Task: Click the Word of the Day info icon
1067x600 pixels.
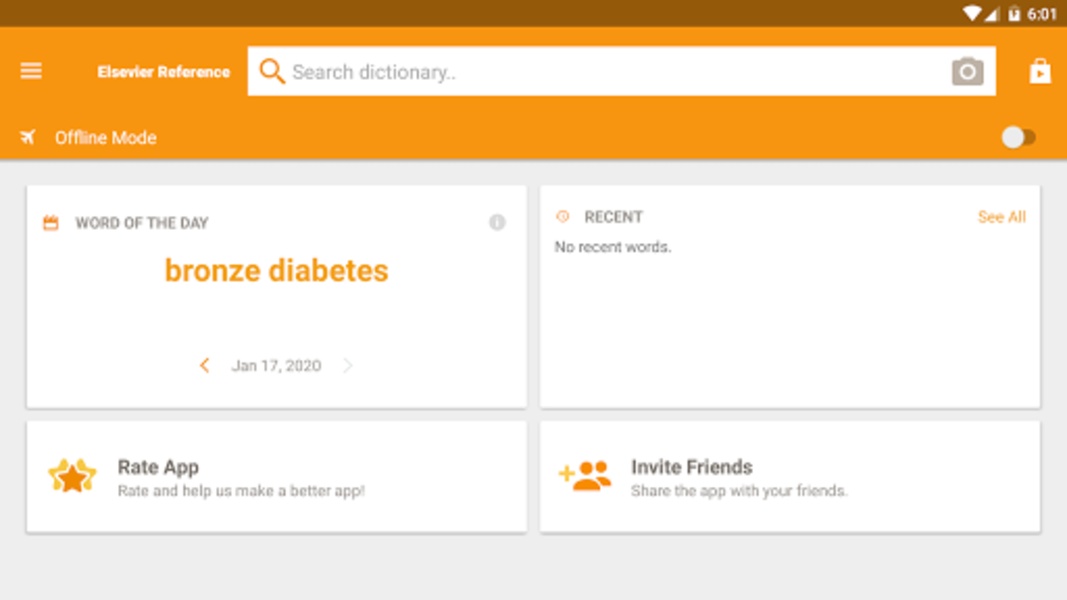Action: [x=497, y=222]
